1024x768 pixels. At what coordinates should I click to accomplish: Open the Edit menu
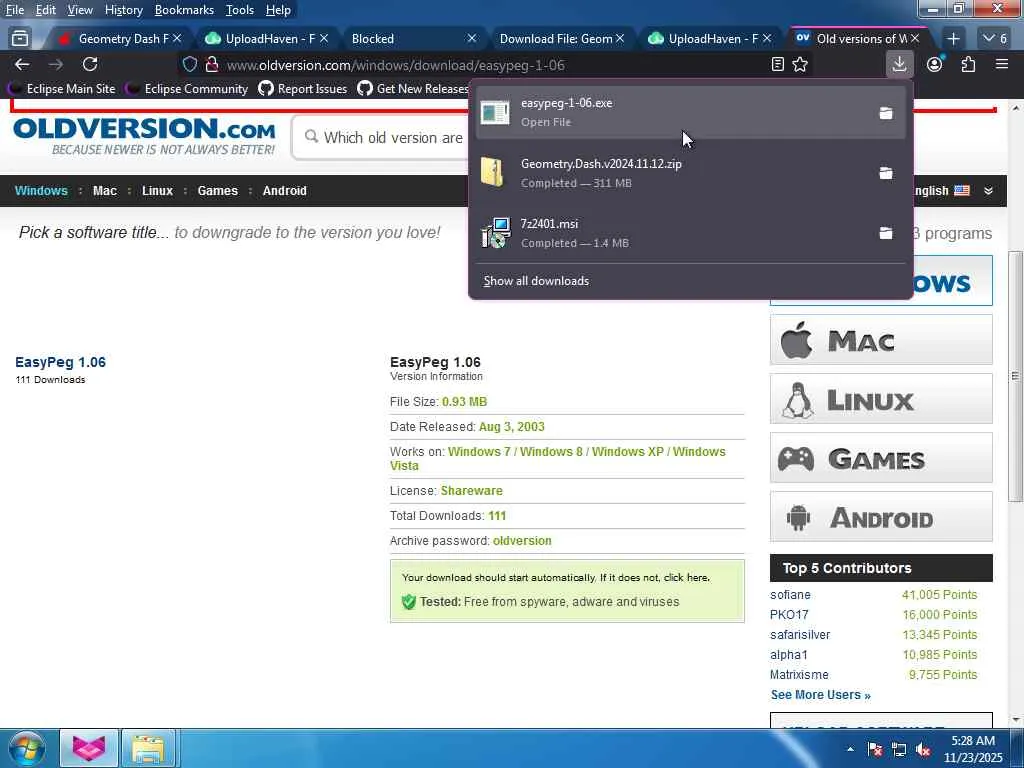(46, 10)
